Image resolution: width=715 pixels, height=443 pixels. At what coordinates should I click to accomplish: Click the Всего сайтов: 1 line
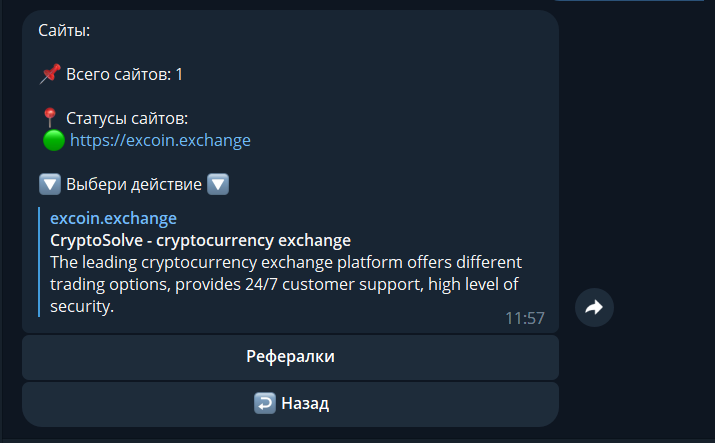coord(124,74)
